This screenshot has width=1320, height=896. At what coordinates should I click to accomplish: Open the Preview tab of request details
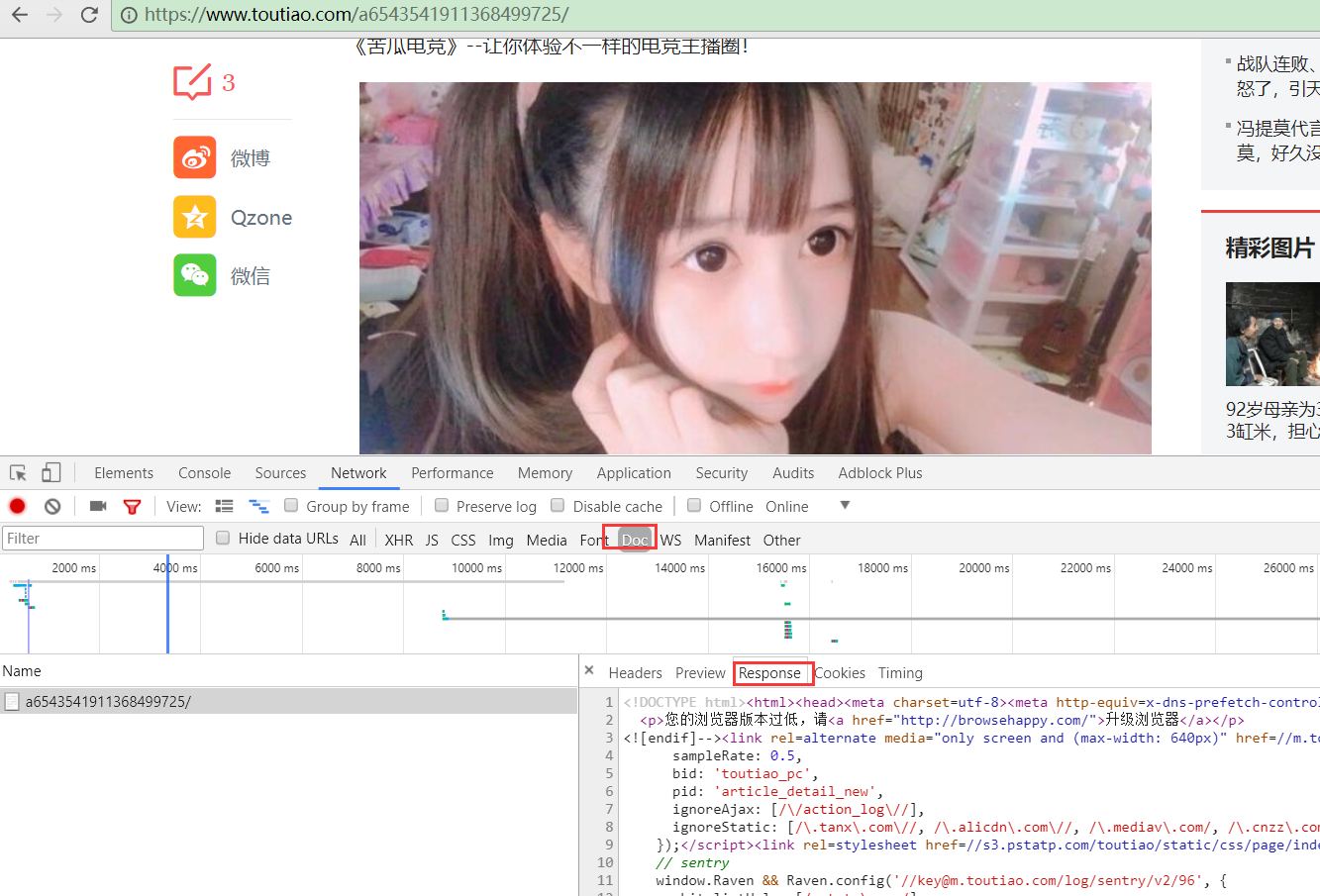[x=700, y=673]
